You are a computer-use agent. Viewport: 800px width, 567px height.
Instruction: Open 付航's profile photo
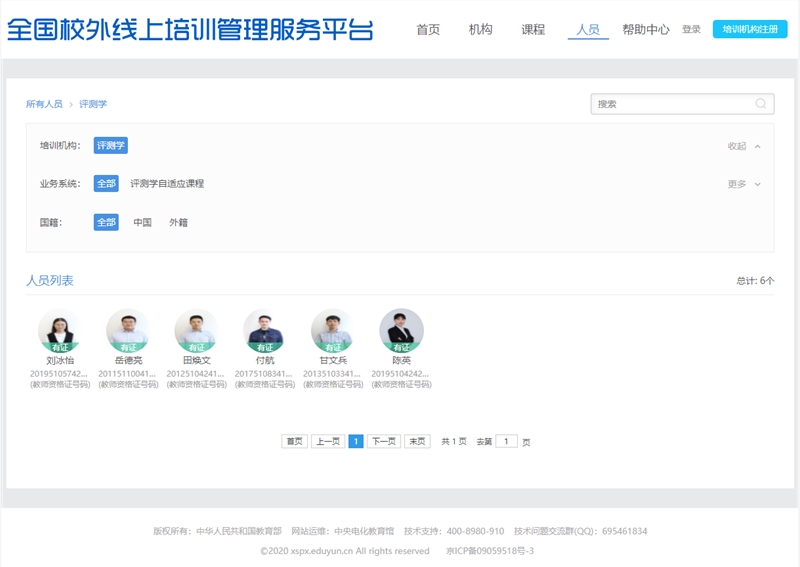pos(265,330)
